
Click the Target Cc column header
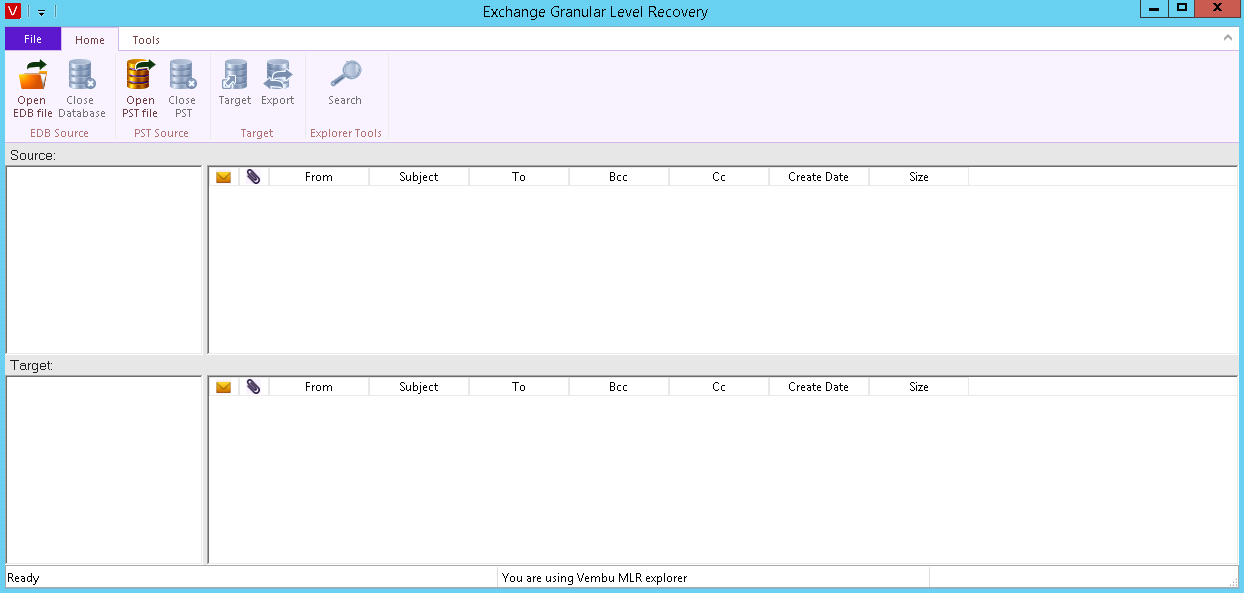click(x=719, y=387)
